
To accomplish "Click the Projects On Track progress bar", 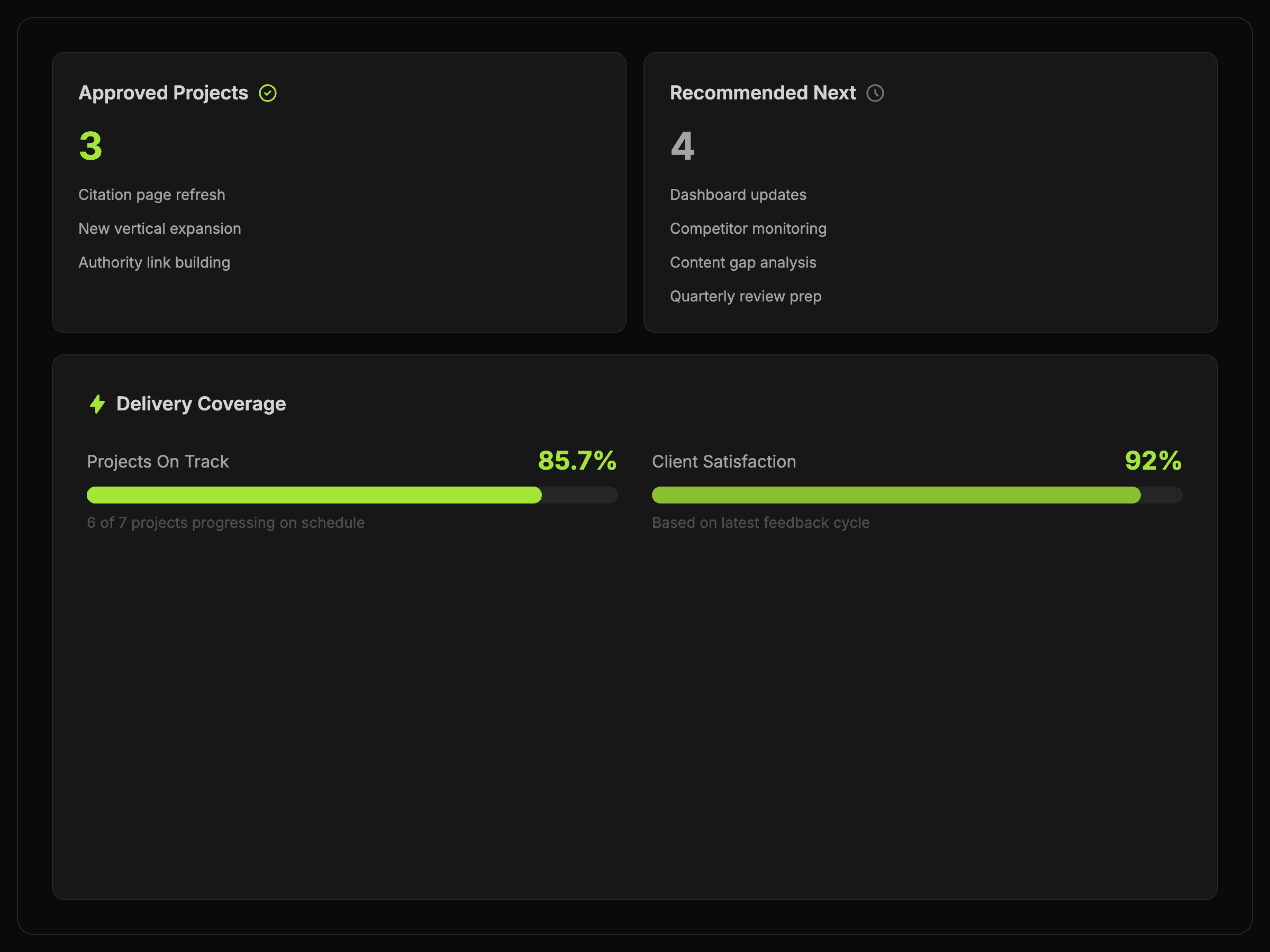I will pos(351,495).
